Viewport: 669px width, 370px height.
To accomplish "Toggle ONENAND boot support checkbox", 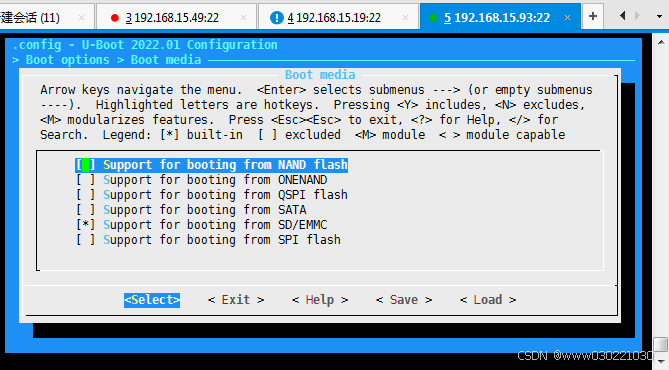I will tap(85, 180).
